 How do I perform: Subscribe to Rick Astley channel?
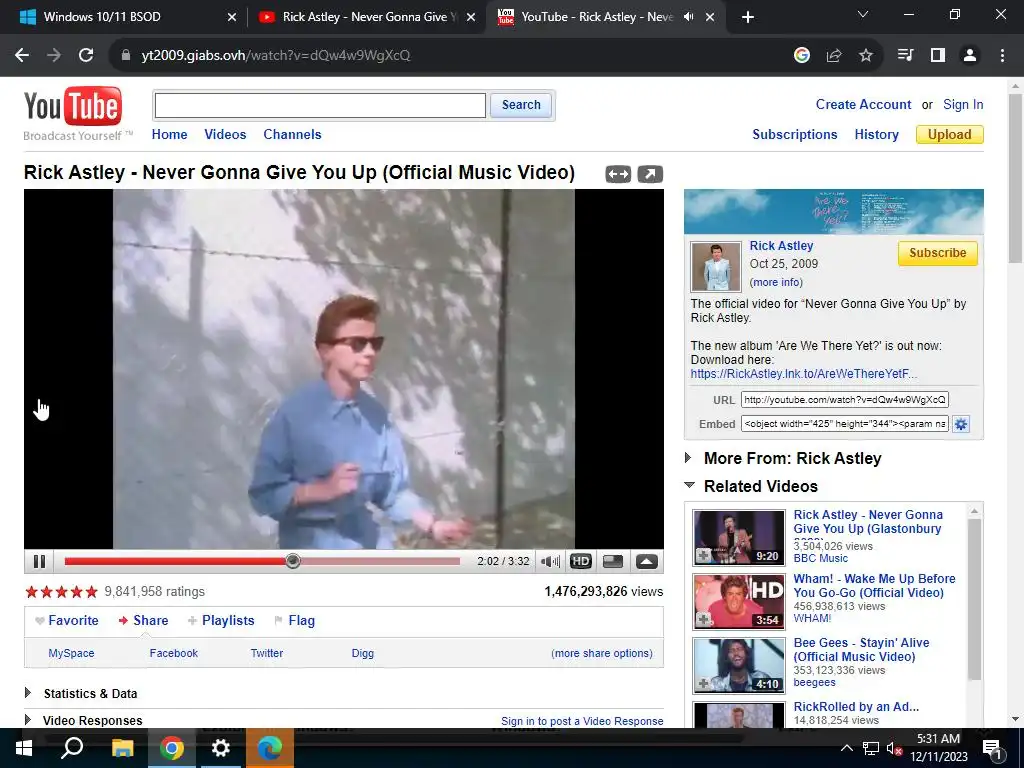click(x=937, y=253)
